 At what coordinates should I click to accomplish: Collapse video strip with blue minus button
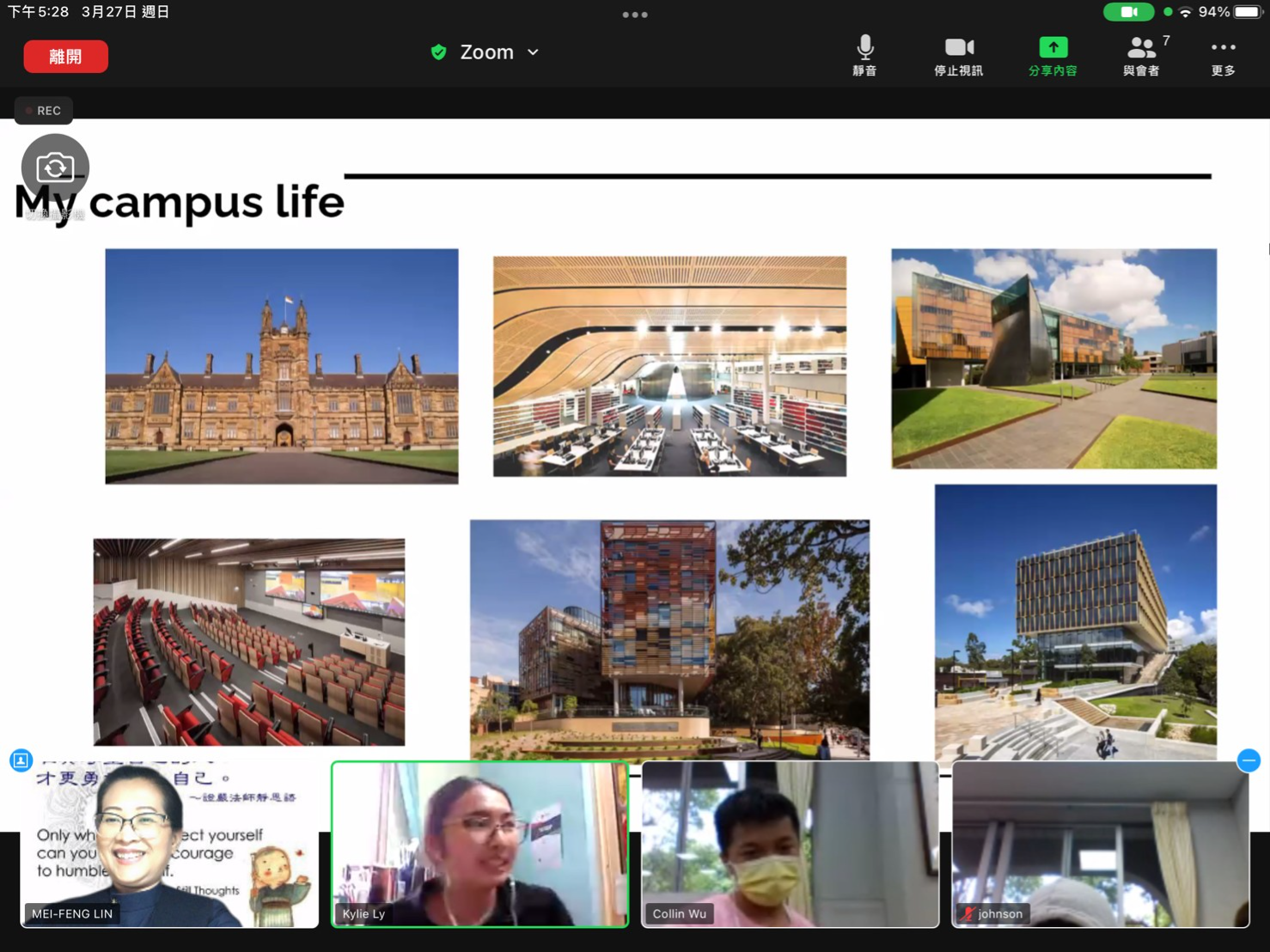pyautogui.click(x=1249, y=760)
